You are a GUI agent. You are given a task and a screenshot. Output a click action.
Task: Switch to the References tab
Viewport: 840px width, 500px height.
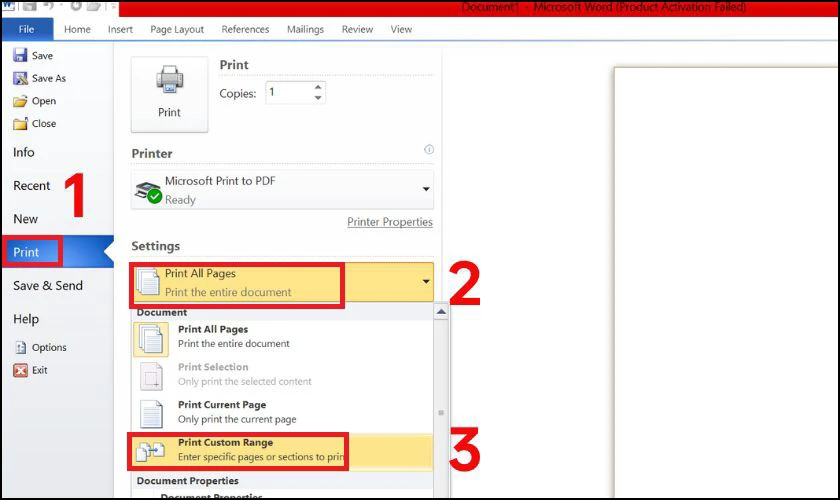245,29
